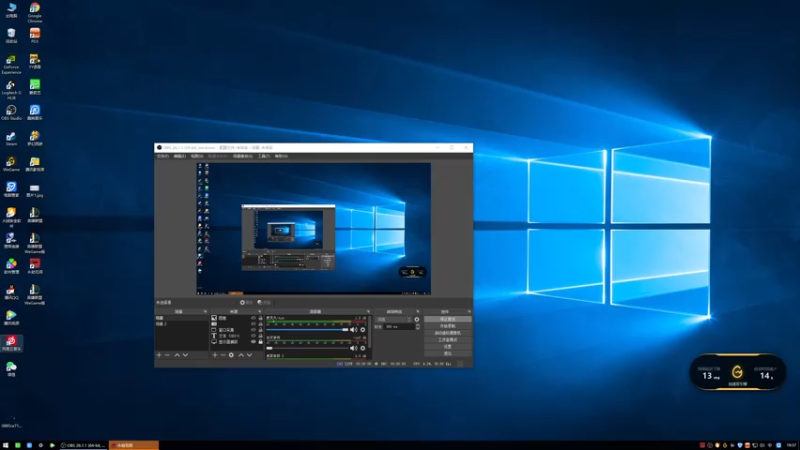
Task: Click the Filters button above the docks
Action: (x=264, y=303)
